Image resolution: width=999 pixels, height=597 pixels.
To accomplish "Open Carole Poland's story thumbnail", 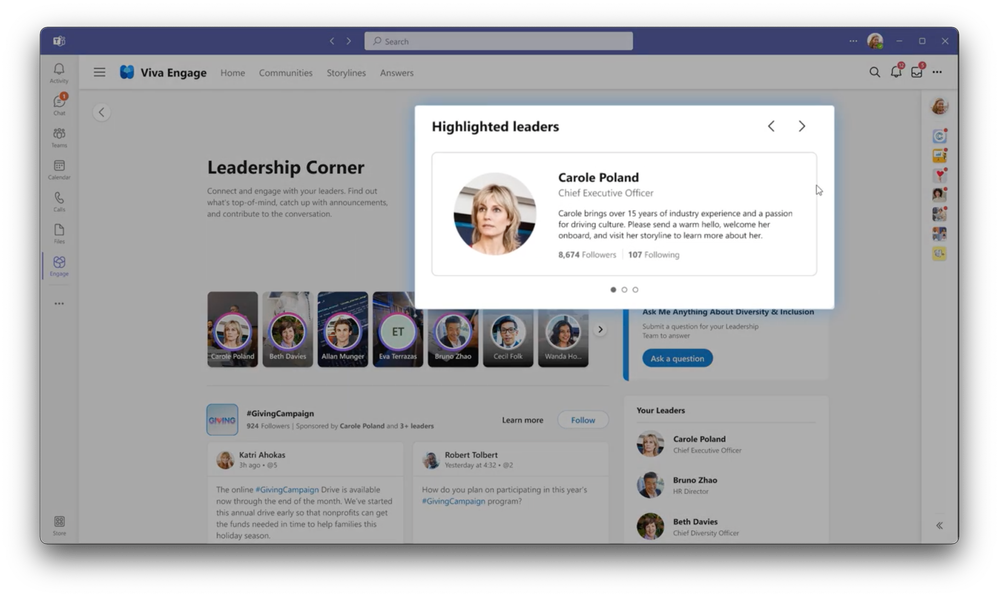I will (x=233, y=329).
